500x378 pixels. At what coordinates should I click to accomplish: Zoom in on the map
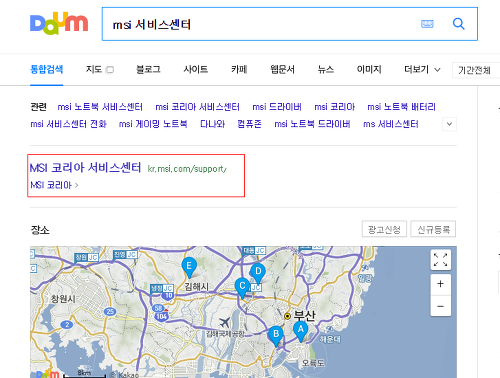point(441,284)
